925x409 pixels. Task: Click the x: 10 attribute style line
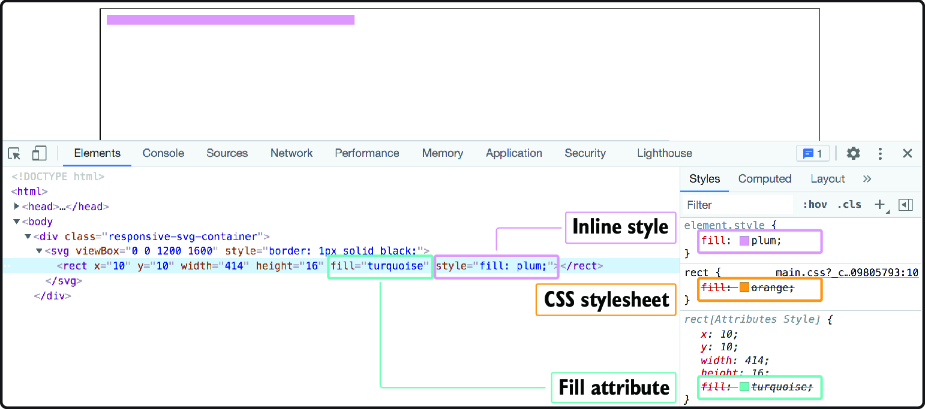(719, 333)
